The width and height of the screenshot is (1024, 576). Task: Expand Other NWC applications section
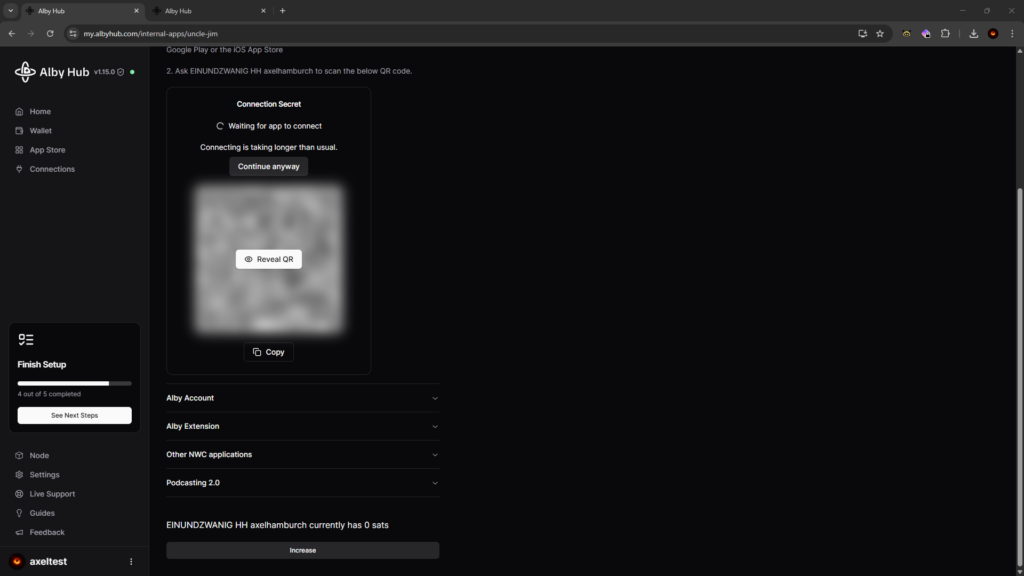pos(302,454)
